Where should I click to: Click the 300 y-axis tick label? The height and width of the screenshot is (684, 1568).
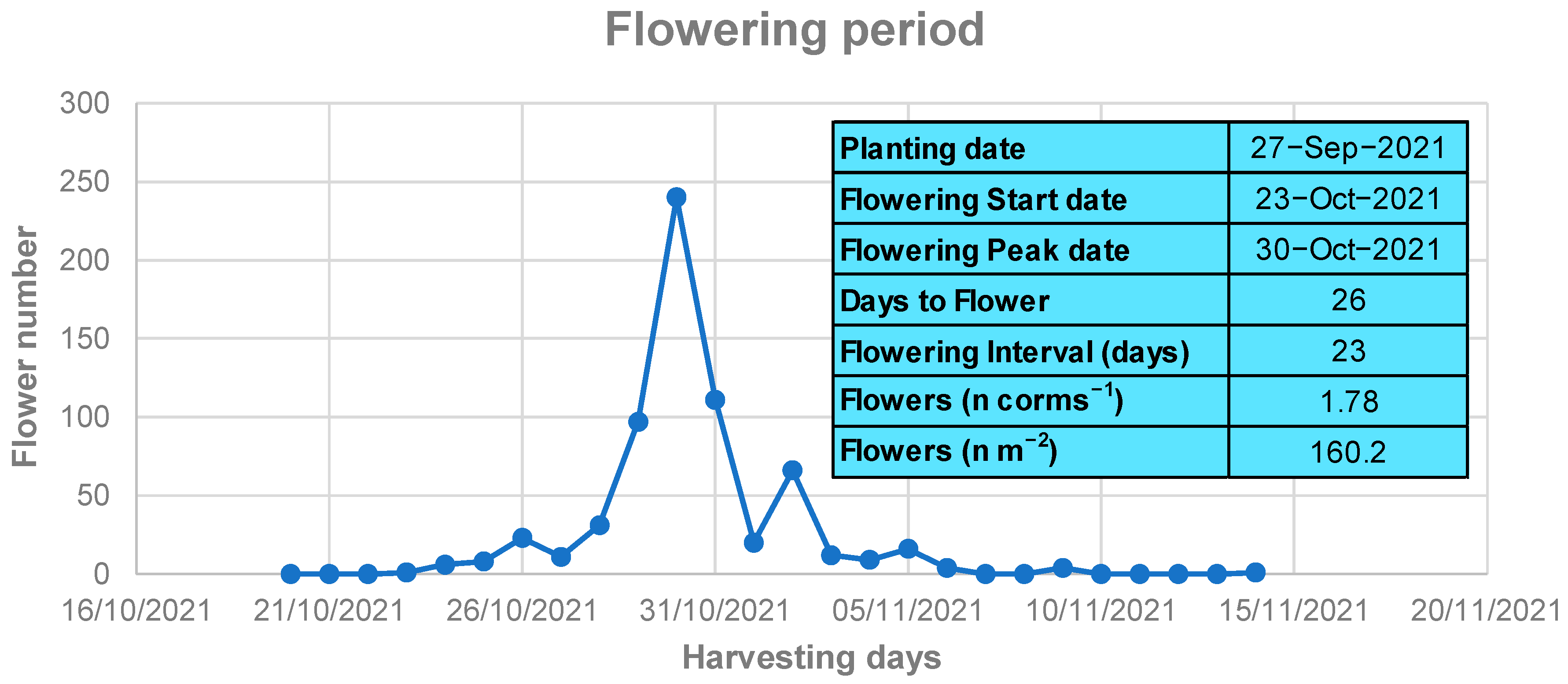pos(85,103)
